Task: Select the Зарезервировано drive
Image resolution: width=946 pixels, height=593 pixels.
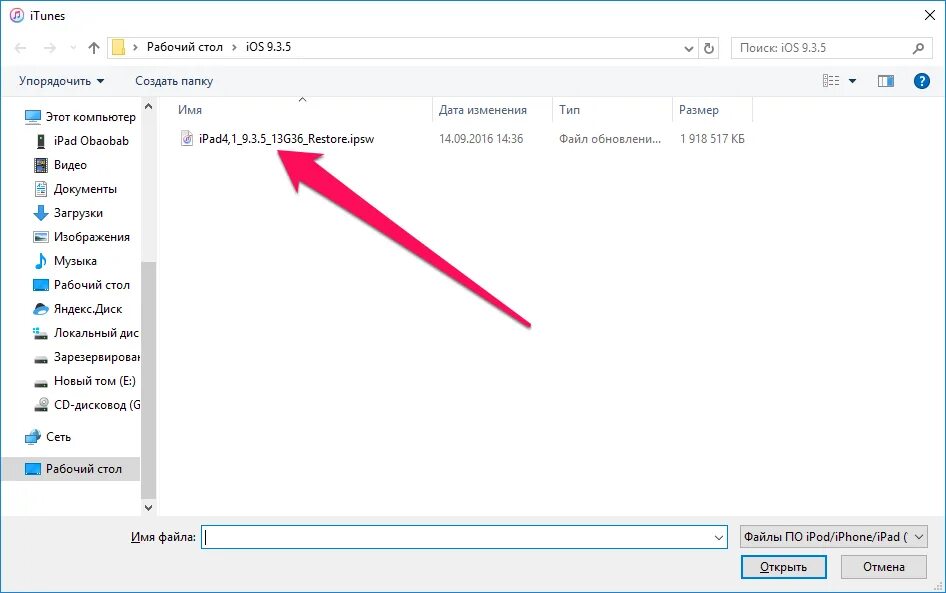Action: [86, 357]
